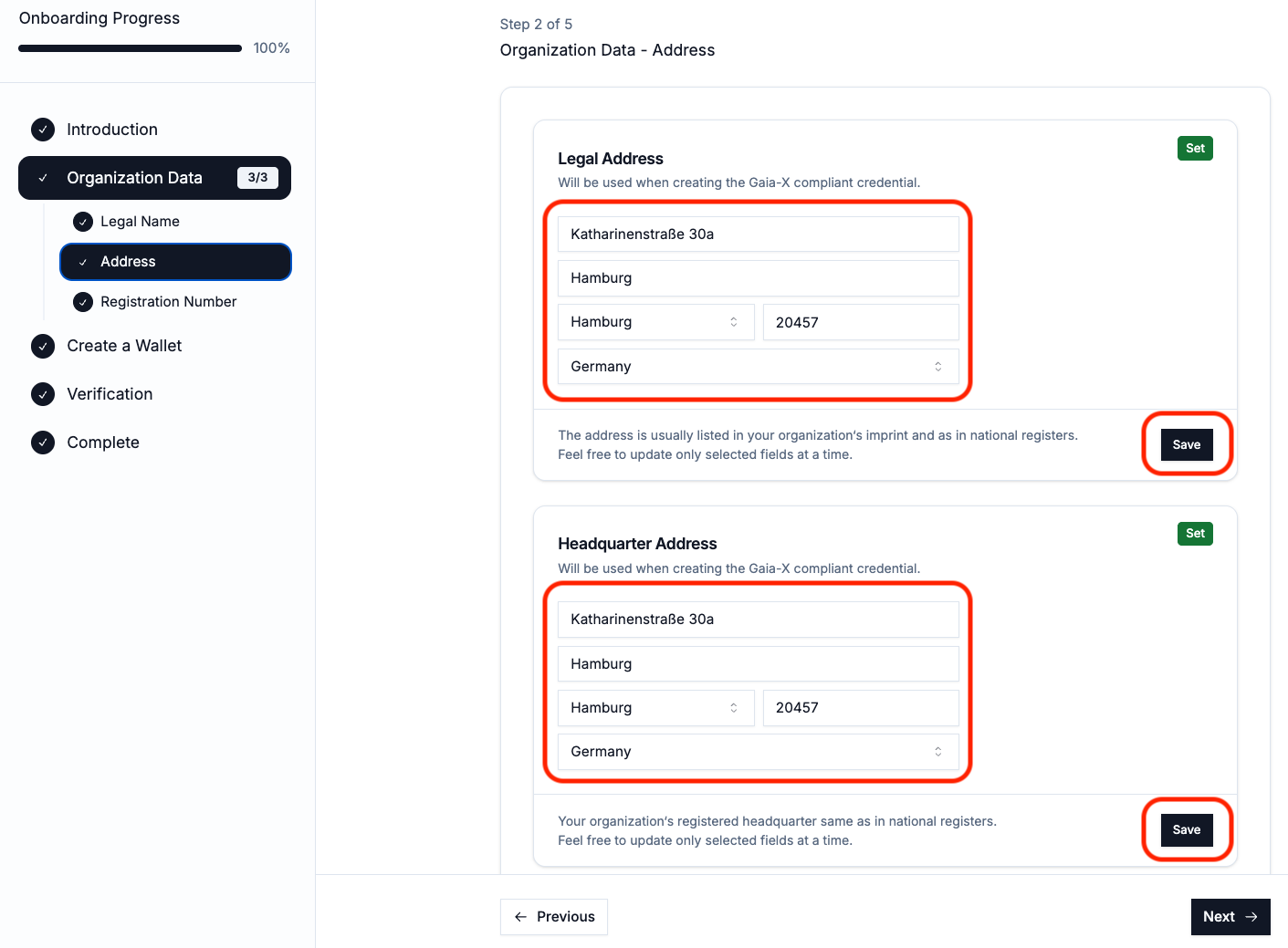Click the Set badge on Headquarter Address
This screenshot has width=1288, height=948.
1194,534
